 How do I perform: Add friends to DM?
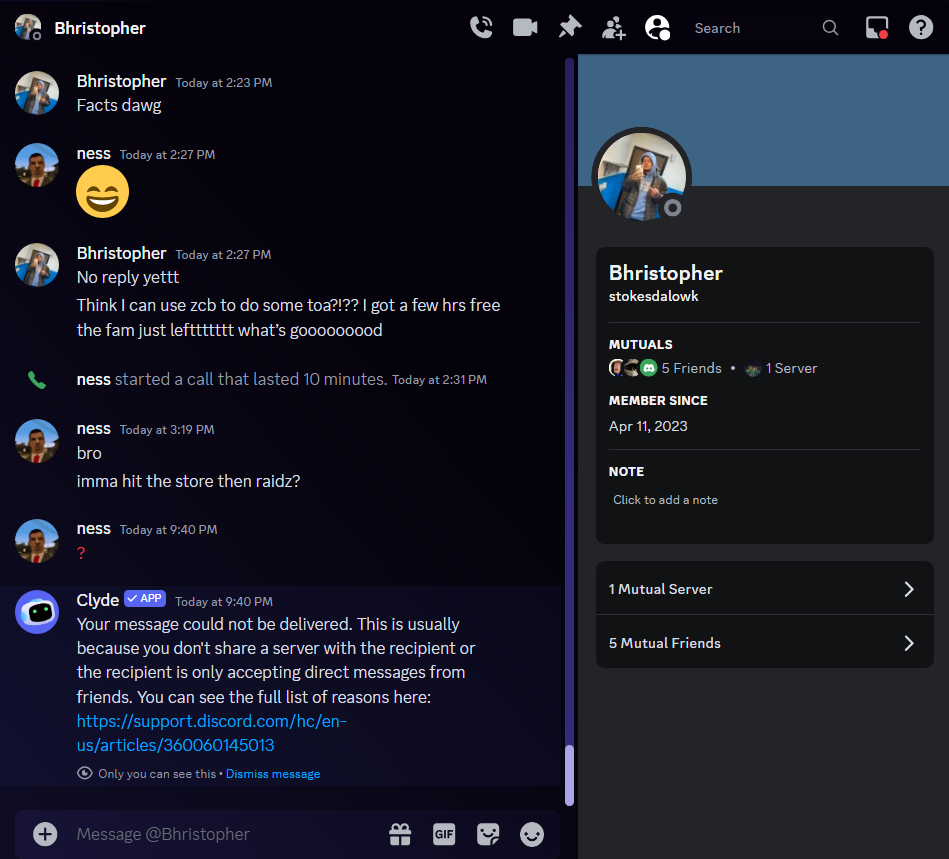pyautogui.click(x=613, y=28)
